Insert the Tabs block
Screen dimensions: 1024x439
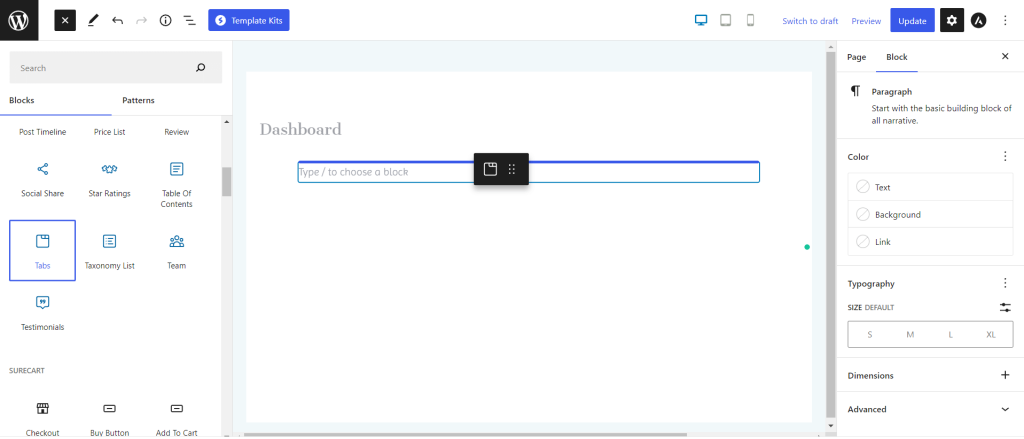(42, 250)
